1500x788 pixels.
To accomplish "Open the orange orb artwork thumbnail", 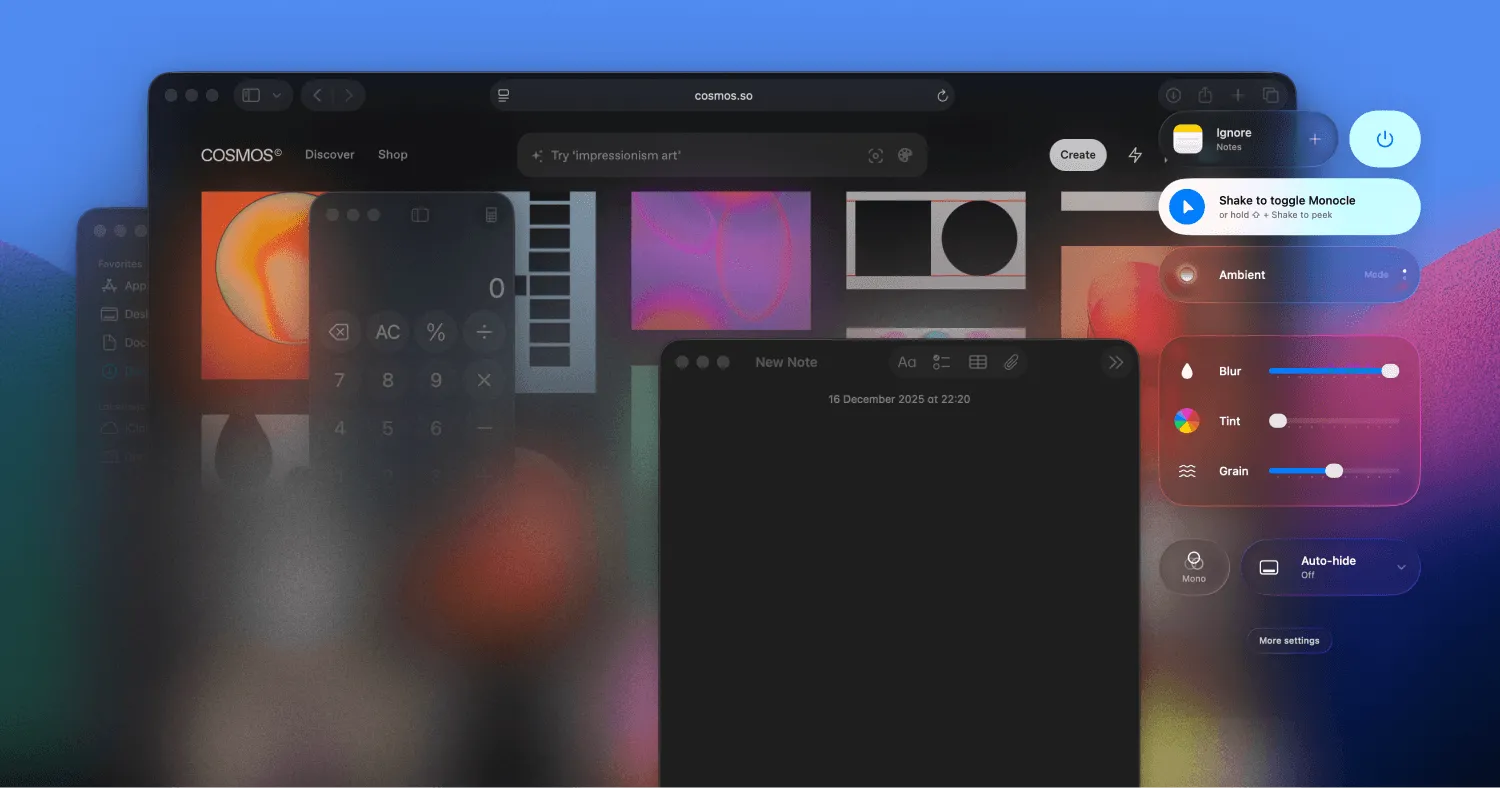I will (x=256, y=286).
